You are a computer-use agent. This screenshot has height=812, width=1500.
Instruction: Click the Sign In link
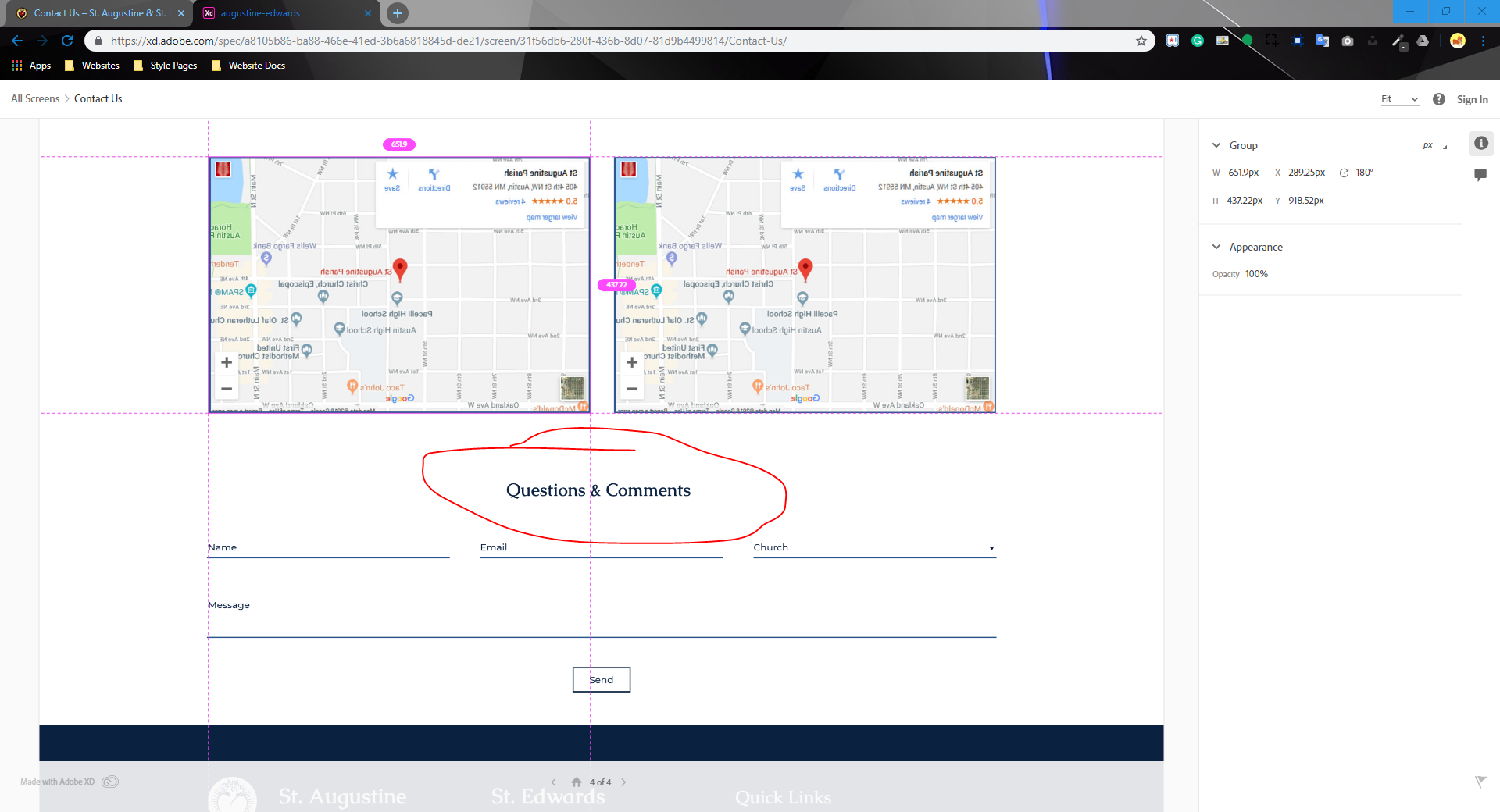(1472, 99)
